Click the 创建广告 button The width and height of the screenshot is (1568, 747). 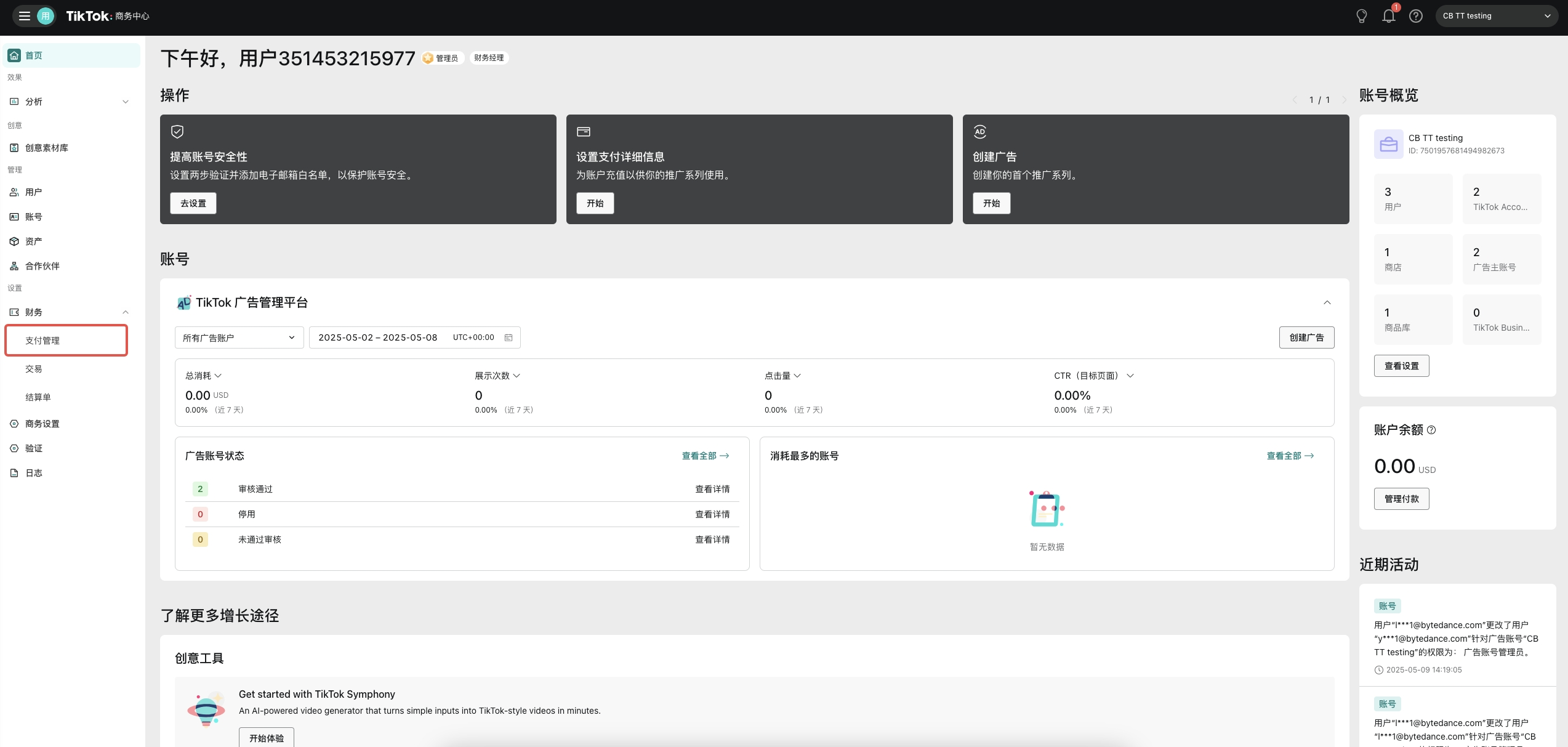click(1306, 337)
